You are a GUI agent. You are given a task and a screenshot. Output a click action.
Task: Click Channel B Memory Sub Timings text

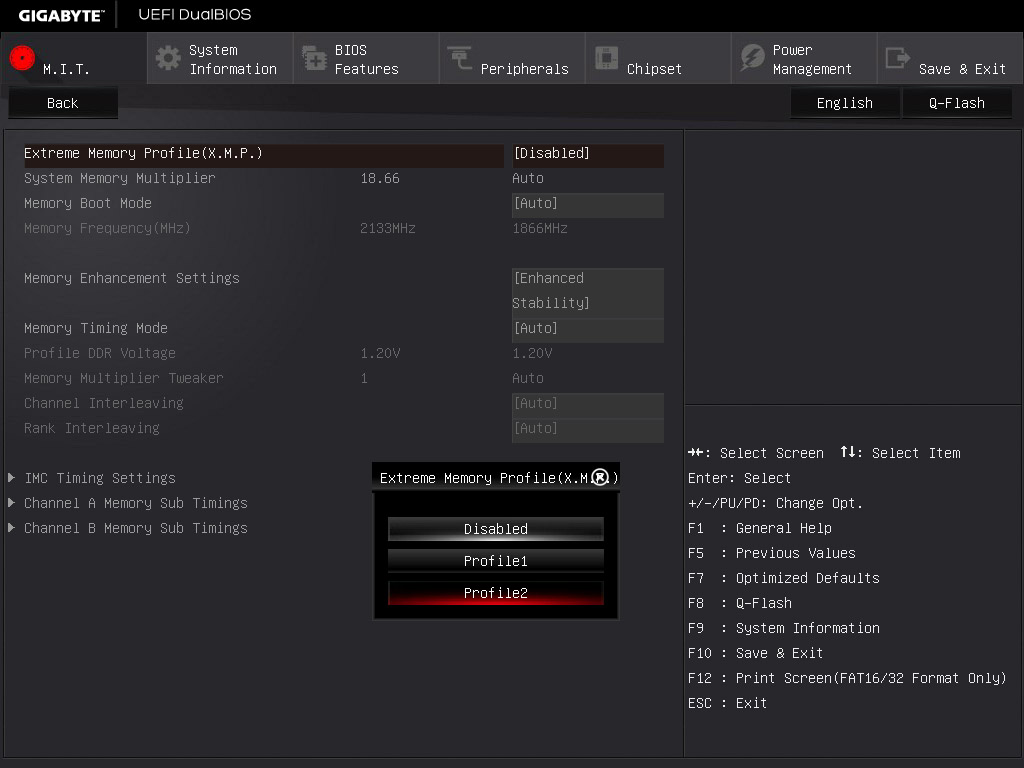[x=136, y=528]
